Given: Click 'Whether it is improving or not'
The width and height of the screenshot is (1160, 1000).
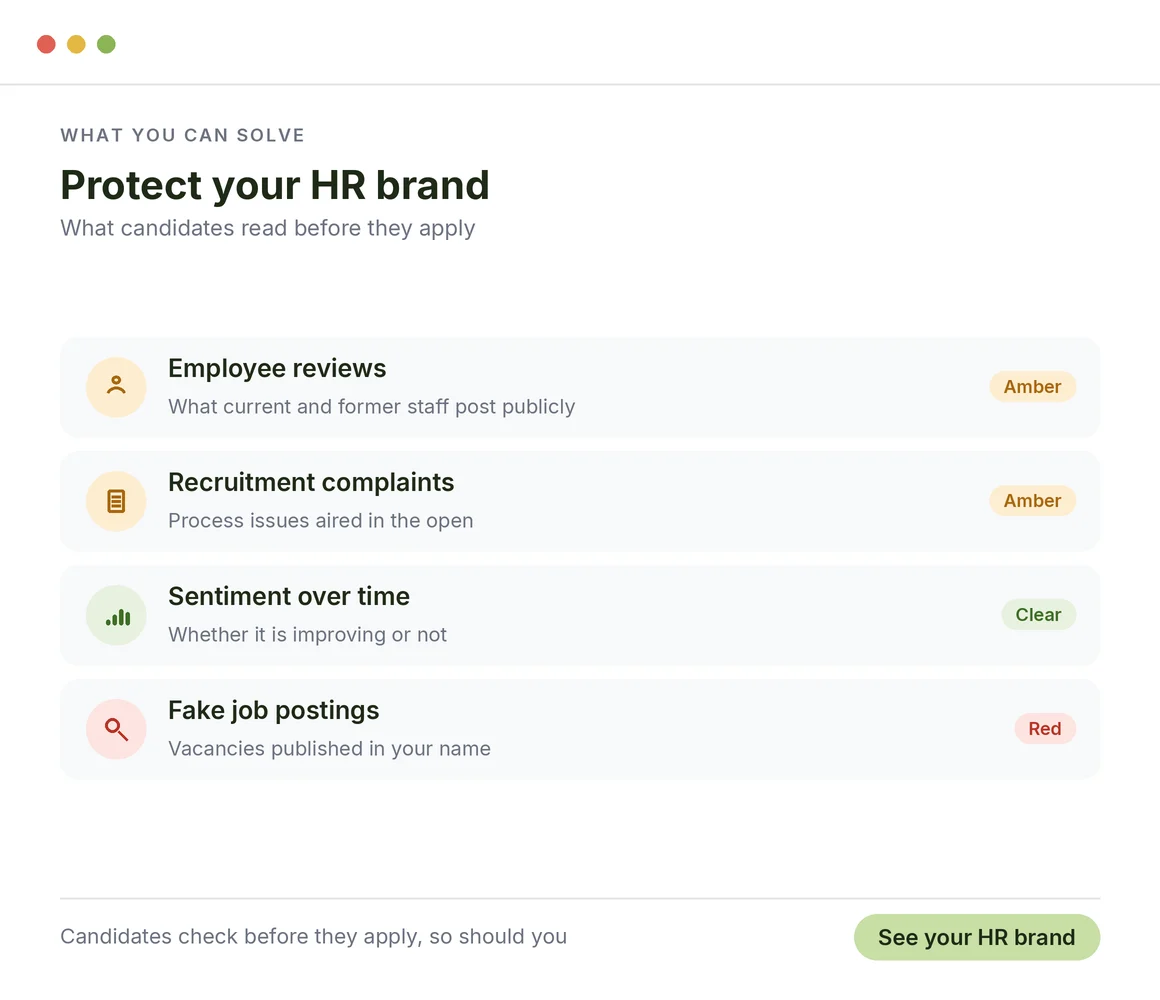Looking at the screenshot, I should [307, 635].
